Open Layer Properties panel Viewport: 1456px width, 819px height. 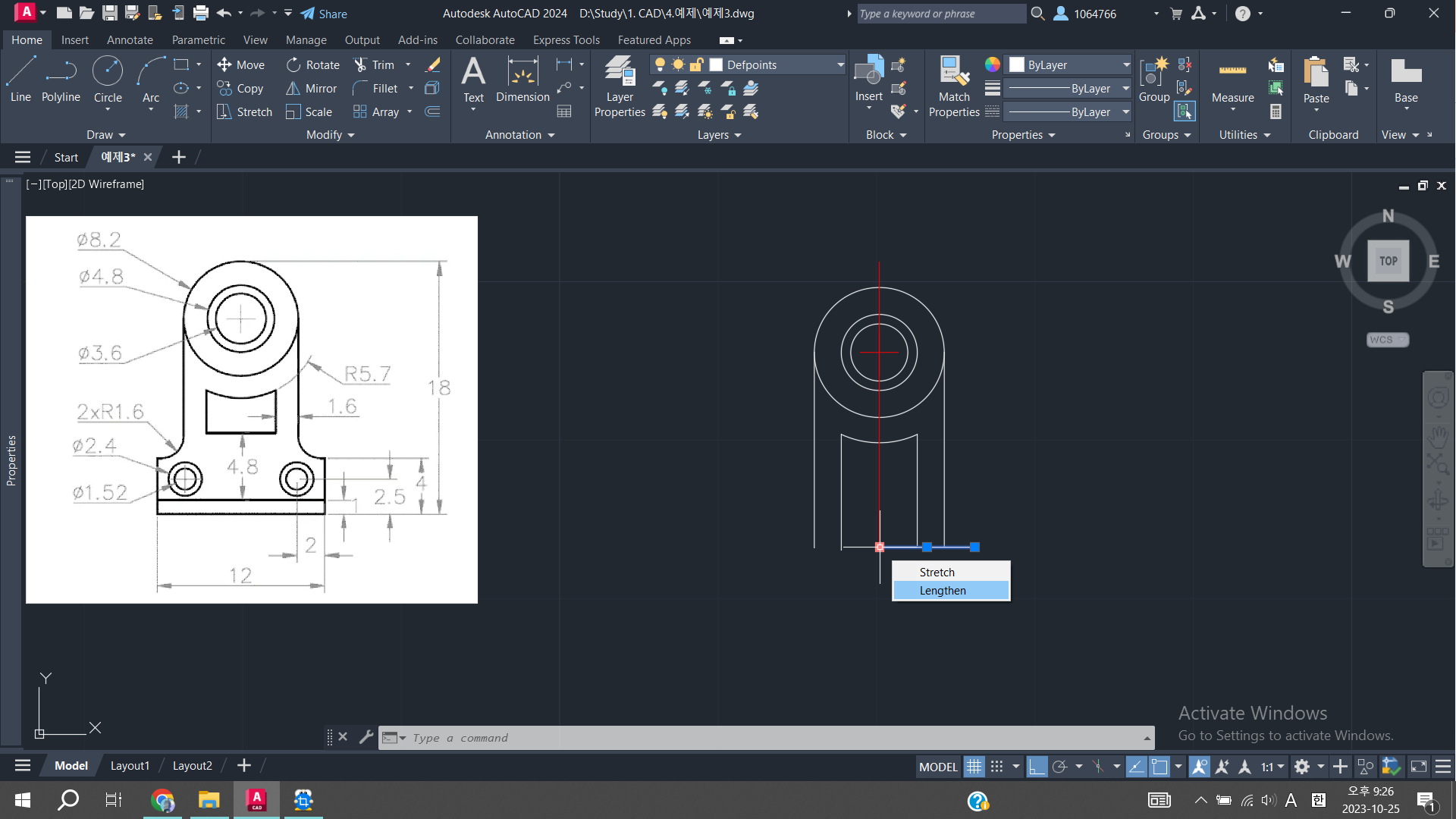[x=620, y=86]
